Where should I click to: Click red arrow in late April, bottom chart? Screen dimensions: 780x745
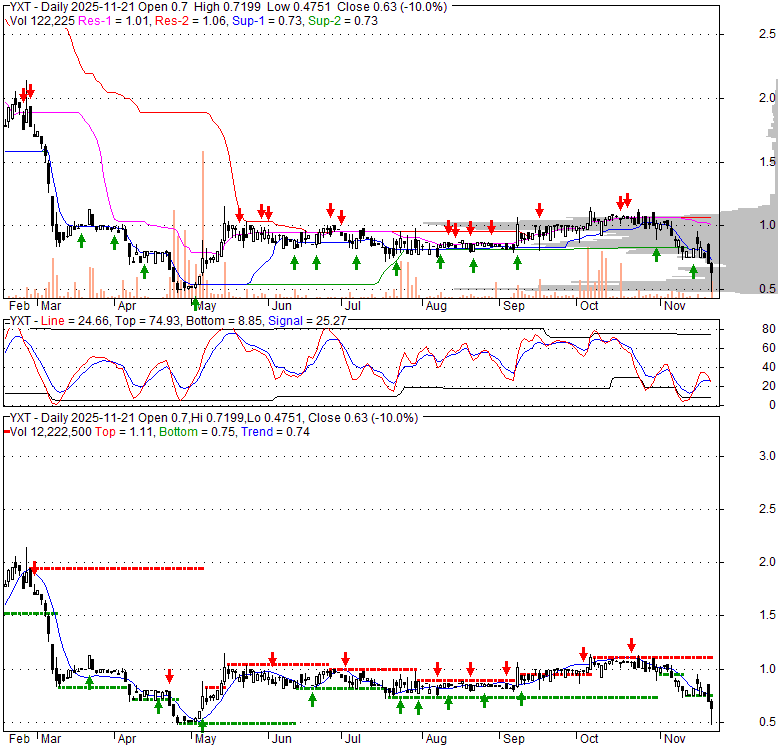click(169, 675)
